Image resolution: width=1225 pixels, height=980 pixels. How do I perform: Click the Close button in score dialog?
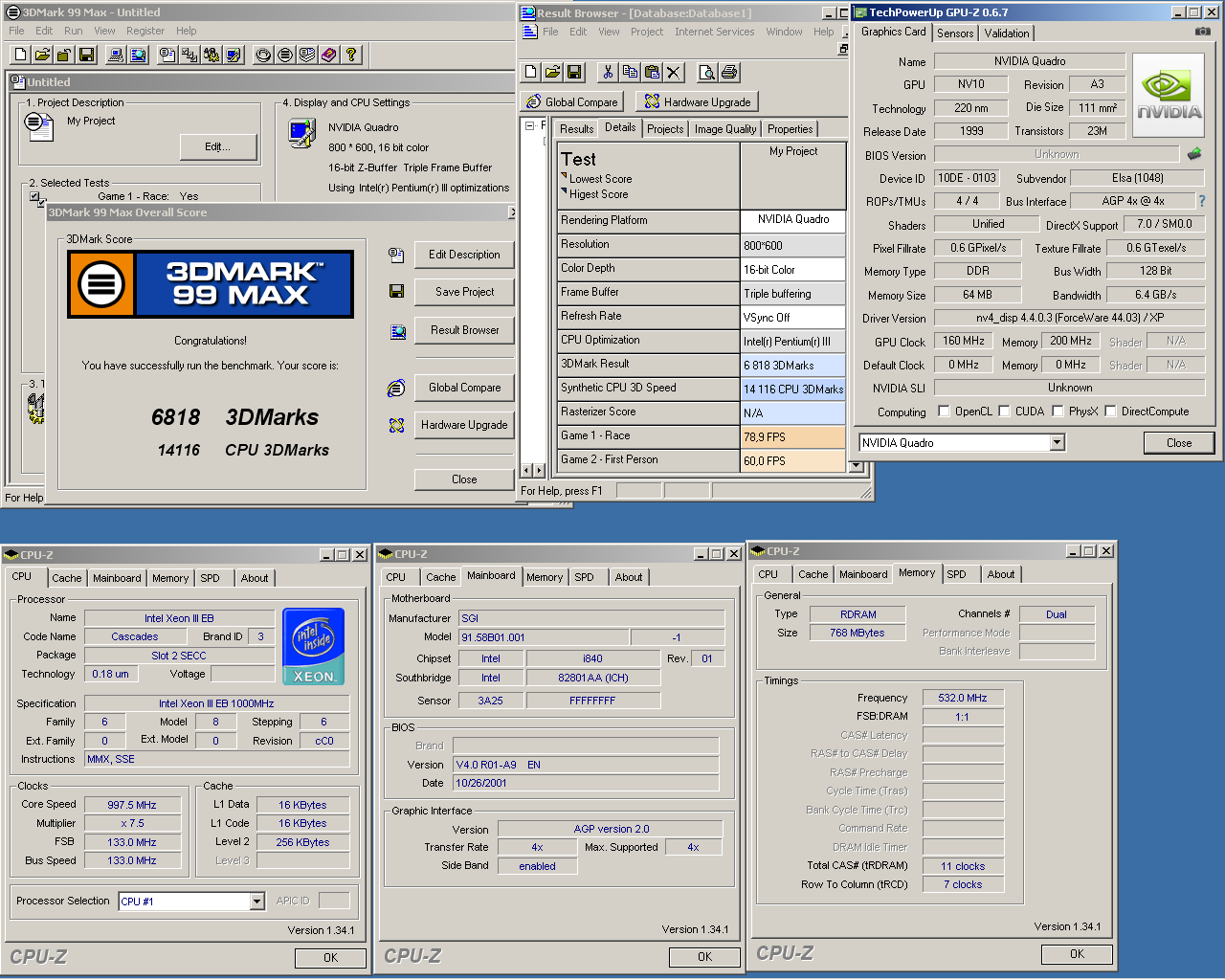(x=464, y=479)
